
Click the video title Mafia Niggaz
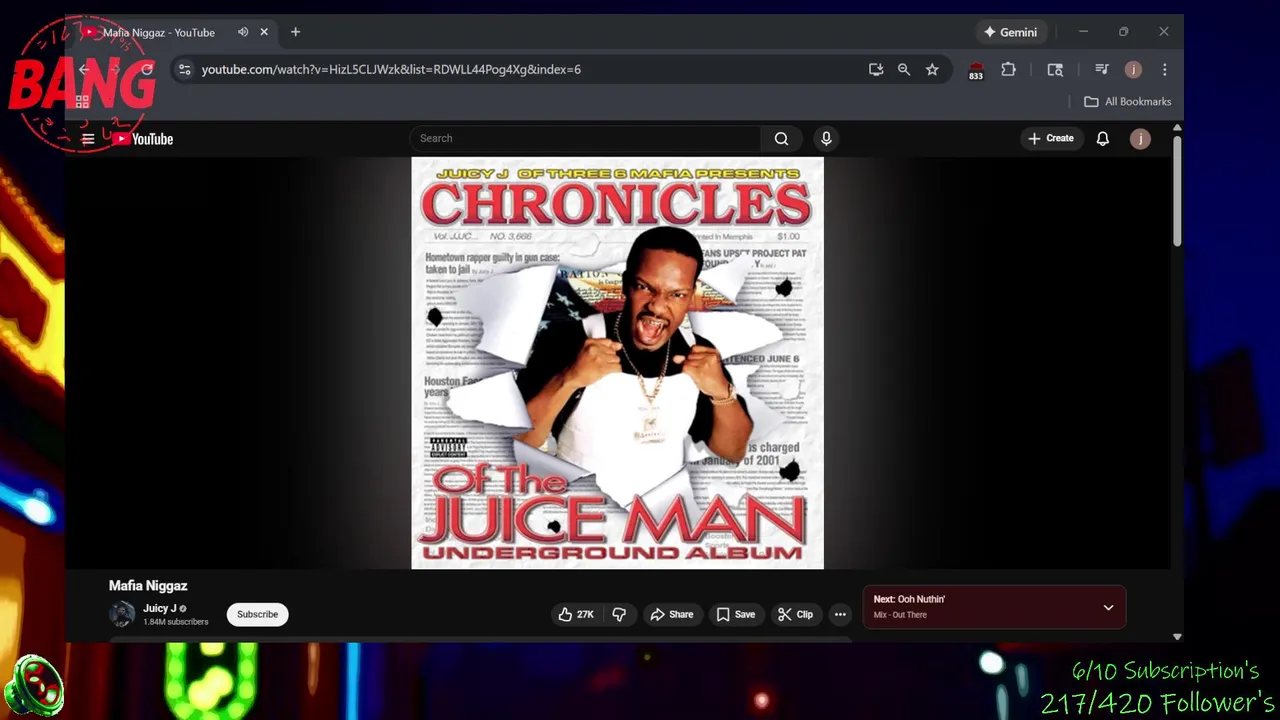(x=148, y=586)
